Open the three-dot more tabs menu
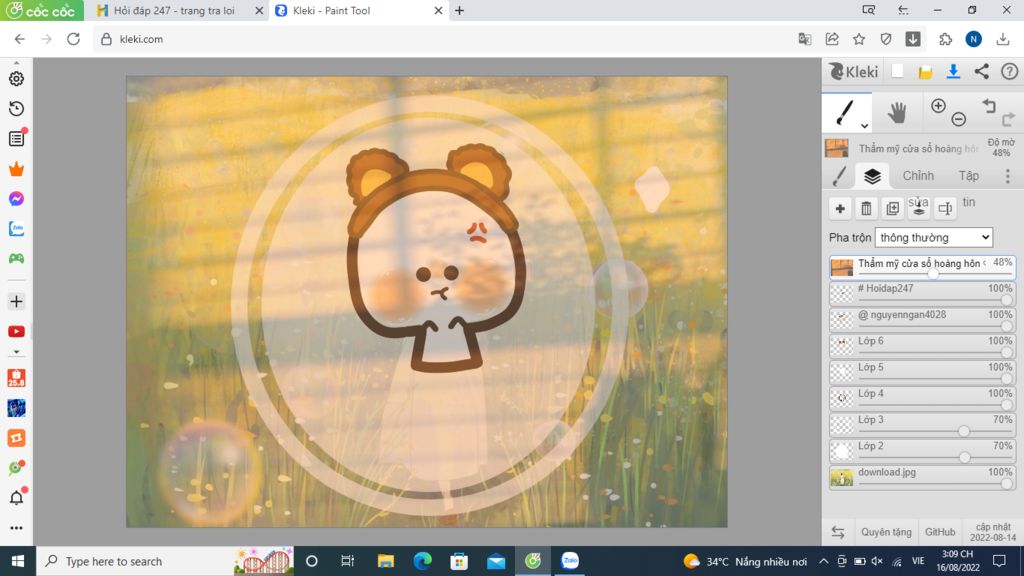The width and height of the screenshot is (1024, 576). pos(1008,176)
